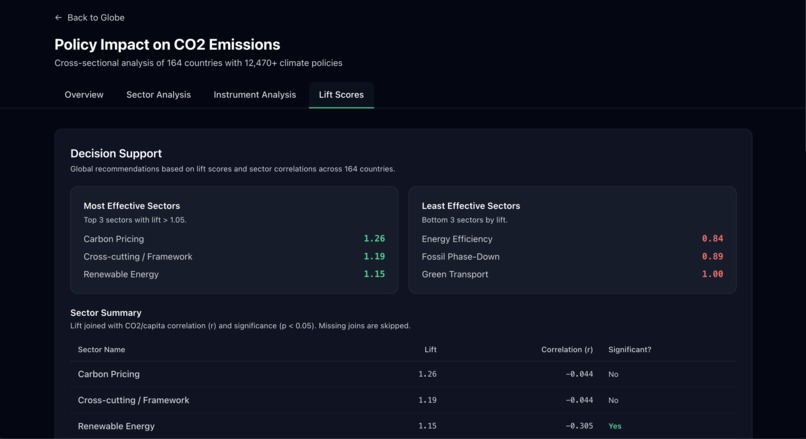Viewport: 806px width, 439px height.
Task: Click the red 1.00 lift value
Action: (x=712, y=274)
